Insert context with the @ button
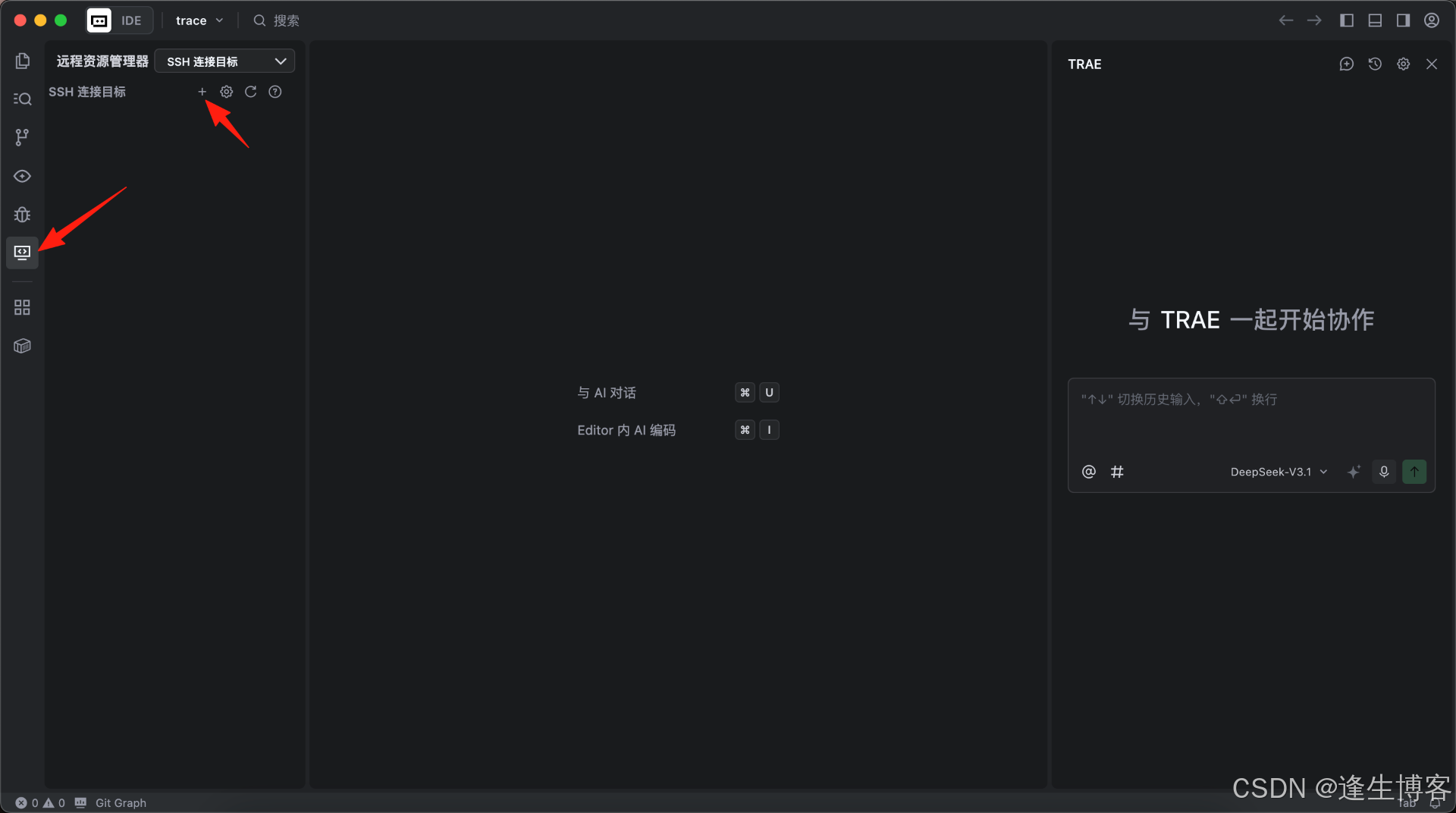 (1089, 472)
